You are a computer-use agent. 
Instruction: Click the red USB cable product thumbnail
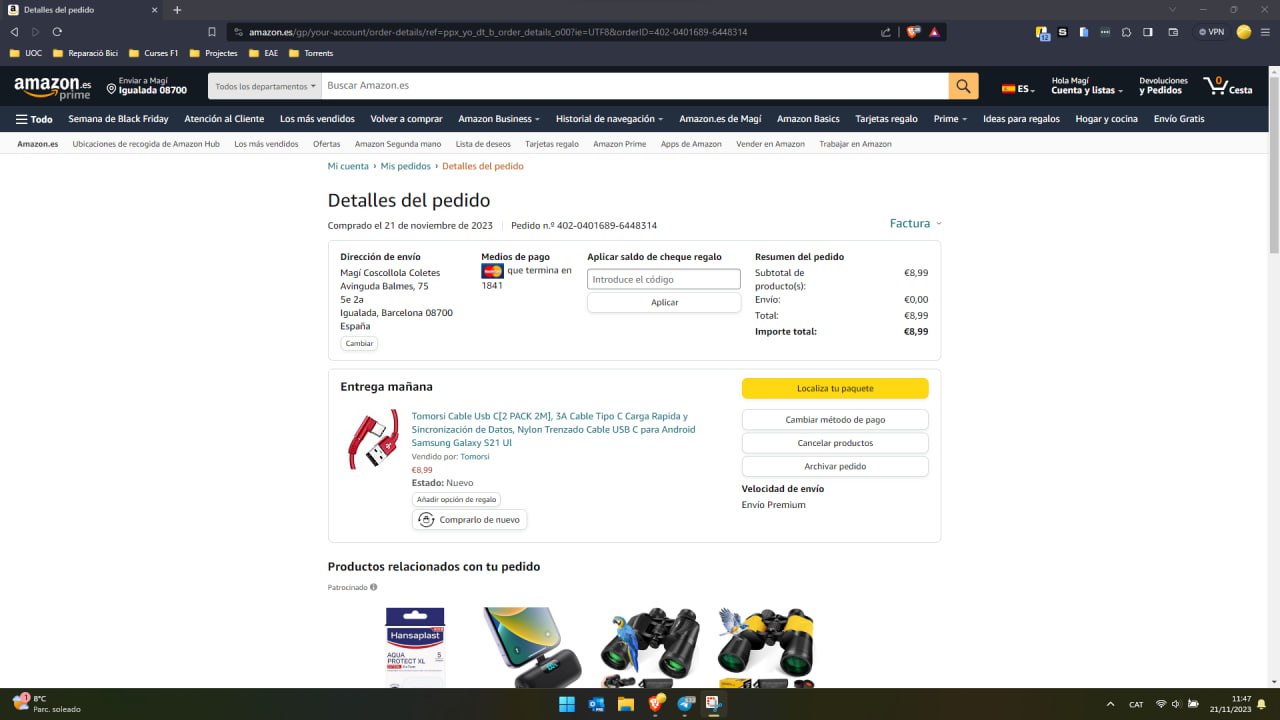point(372,439)
